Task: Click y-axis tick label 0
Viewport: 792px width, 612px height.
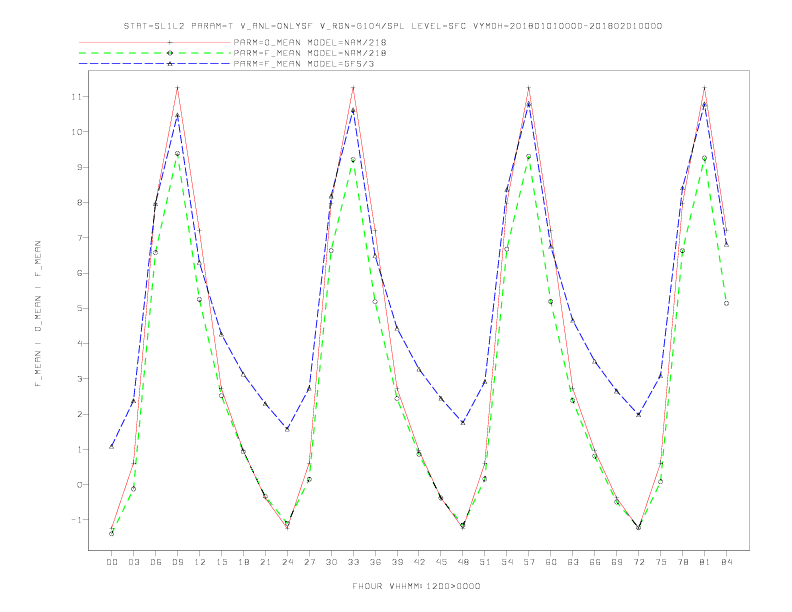Action: (x=79, y=485)
